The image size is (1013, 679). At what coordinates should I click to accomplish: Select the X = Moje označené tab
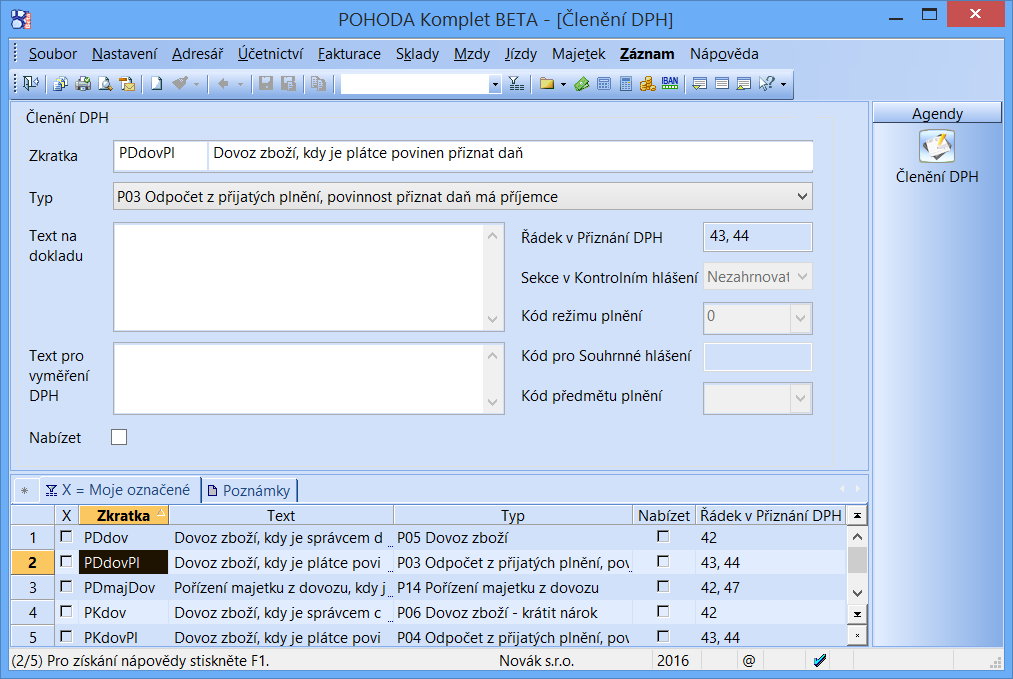tap(119, 490)
